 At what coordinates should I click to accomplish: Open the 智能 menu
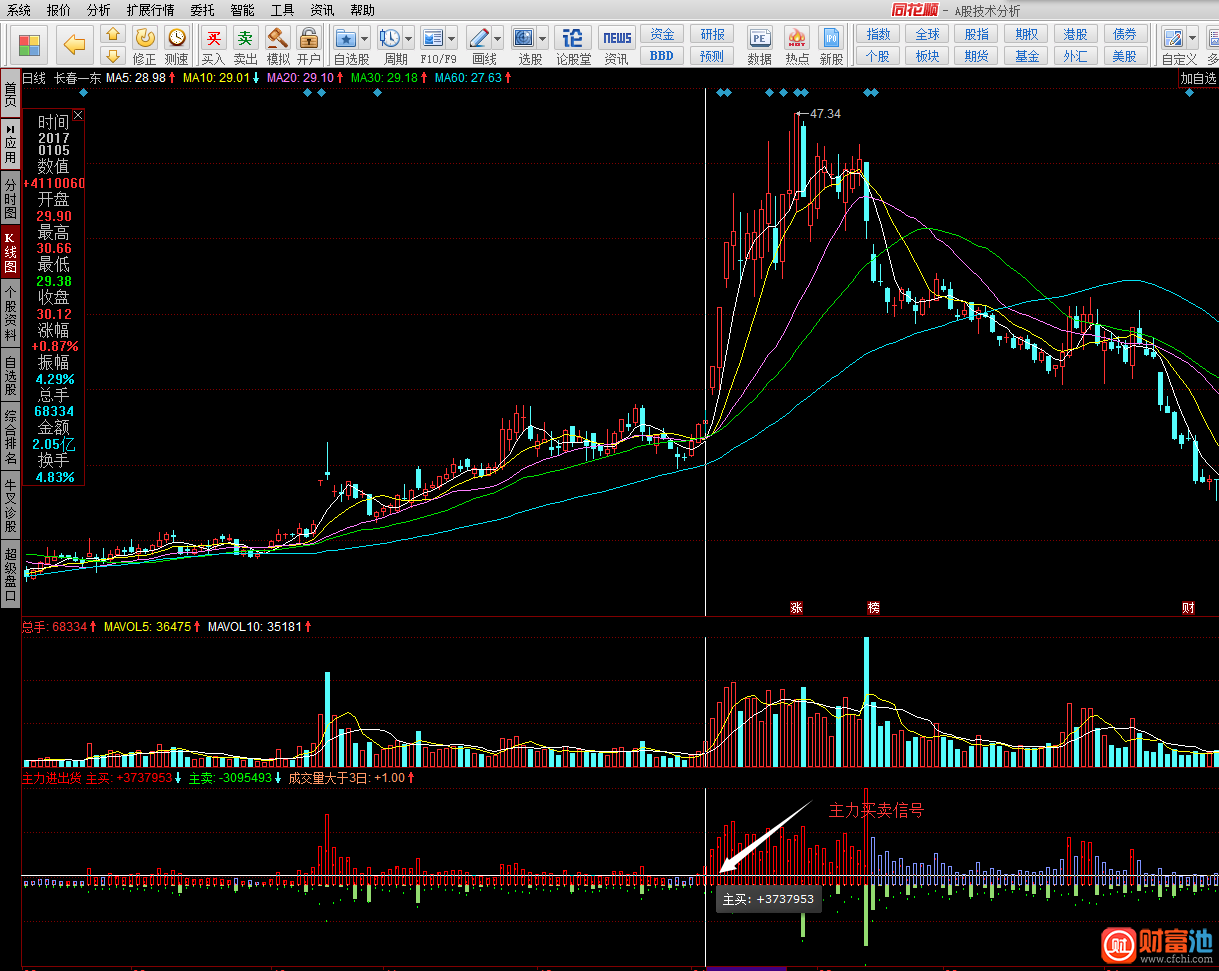click(242, 10)
